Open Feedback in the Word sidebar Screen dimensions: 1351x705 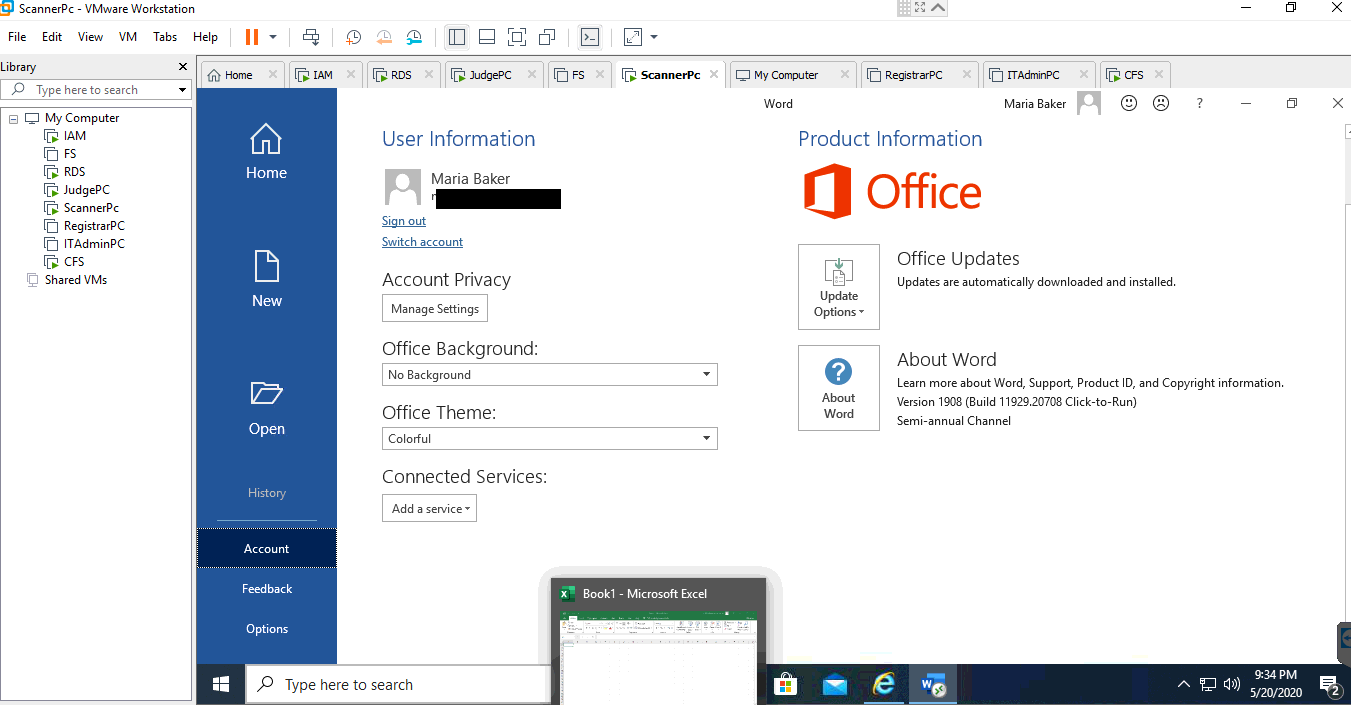click(x=267, y=589)
